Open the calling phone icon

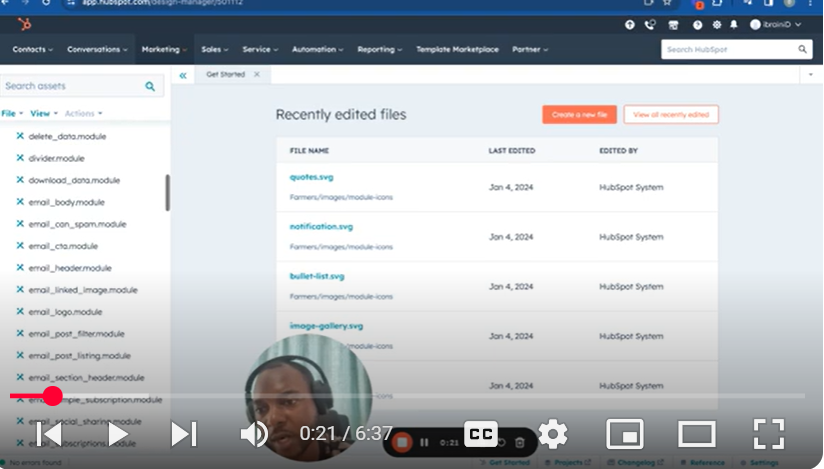tap(651, 25)
